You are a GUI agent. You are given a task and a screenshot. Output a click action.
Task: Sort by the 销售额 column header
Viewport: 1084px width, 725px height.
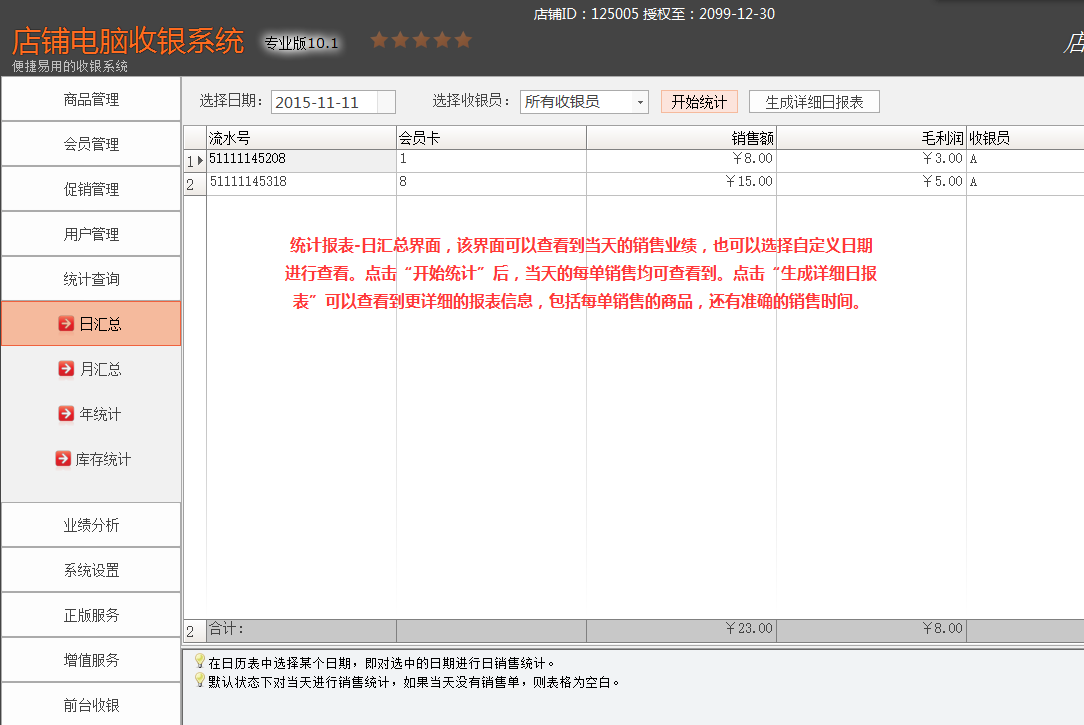681,138
